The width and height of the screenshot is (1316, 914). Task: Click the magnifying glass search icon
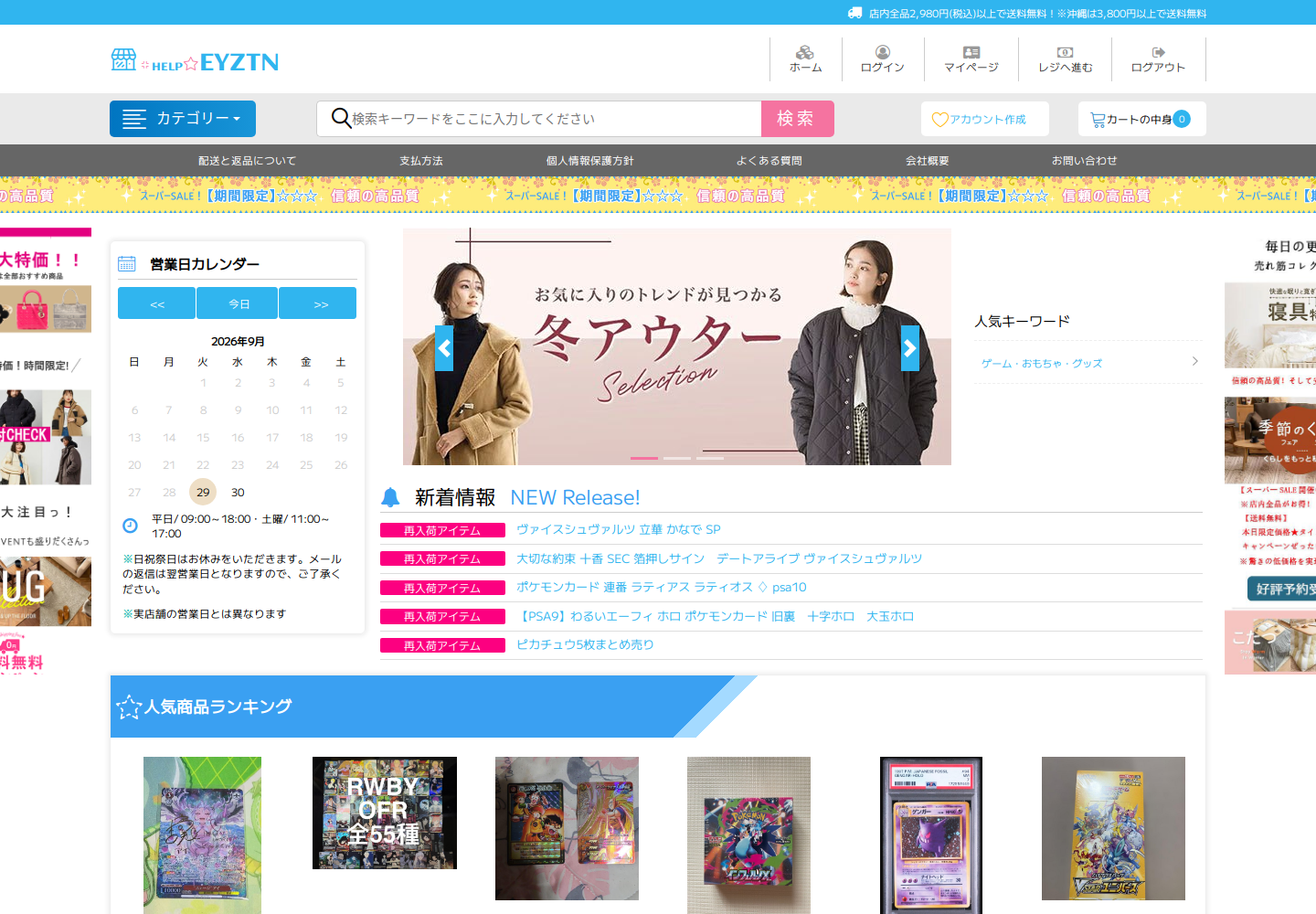click(x=341, y=118)
